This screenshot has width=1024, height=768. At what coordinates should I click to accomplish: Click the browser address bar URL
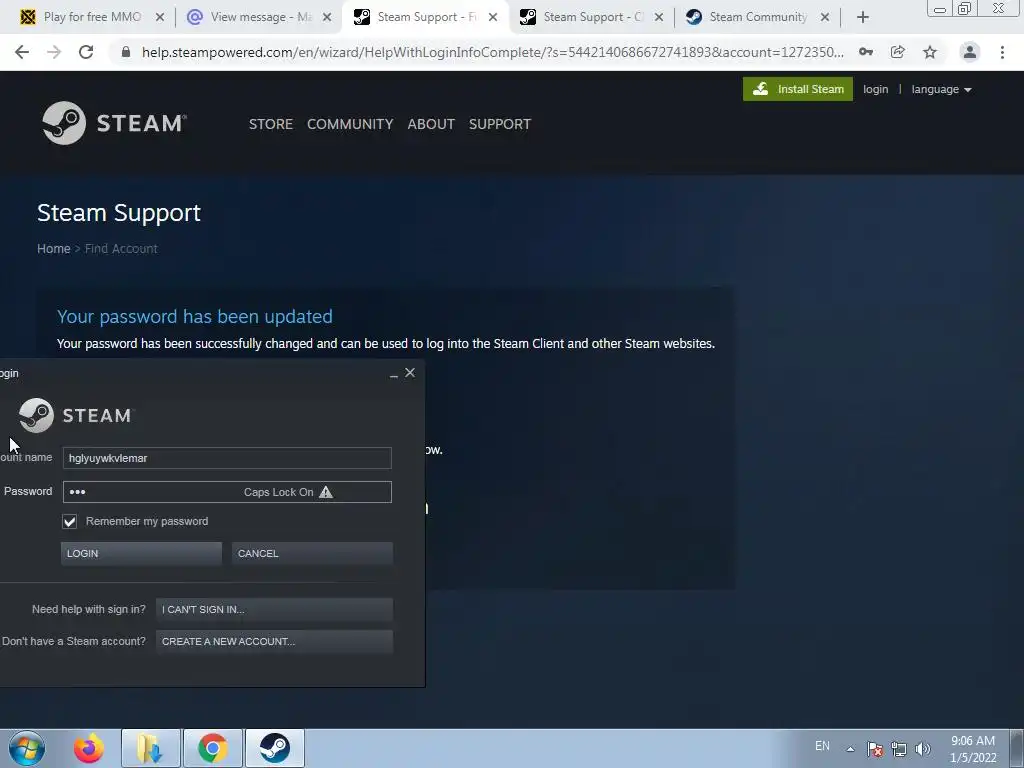[x=492, y=52]
